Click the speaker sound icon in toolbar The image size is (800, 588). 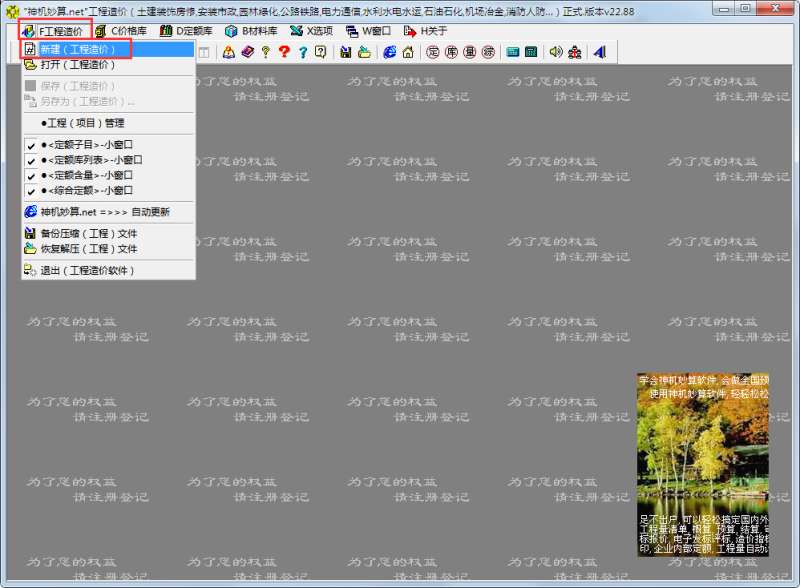pos(556,52)
